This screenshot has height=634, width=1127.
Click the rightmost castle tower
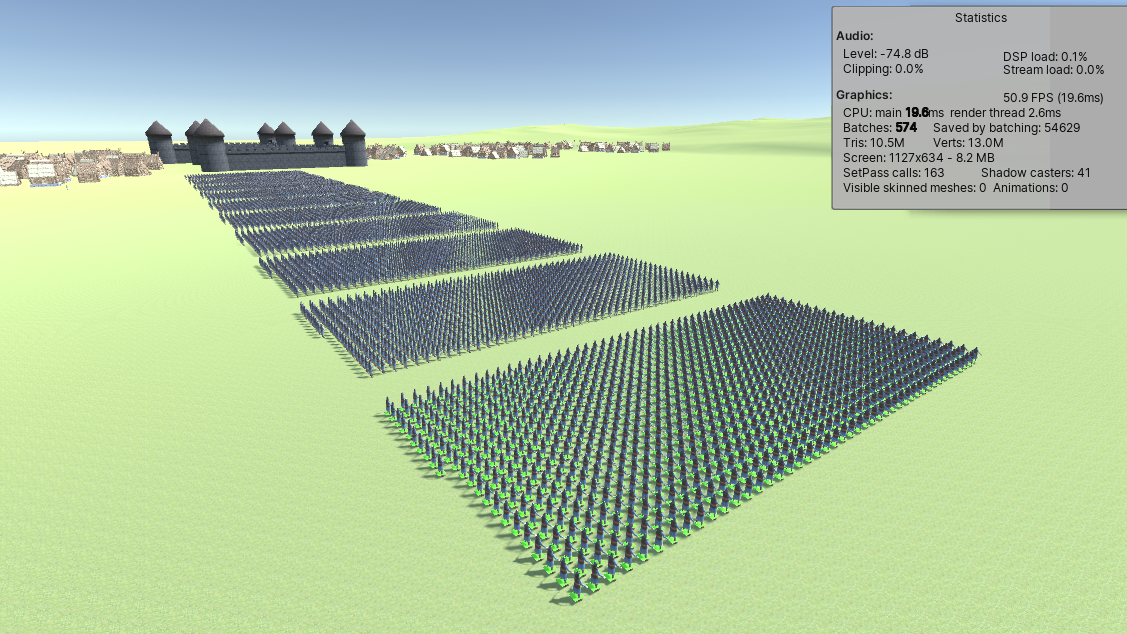click(x=353, y=143)
